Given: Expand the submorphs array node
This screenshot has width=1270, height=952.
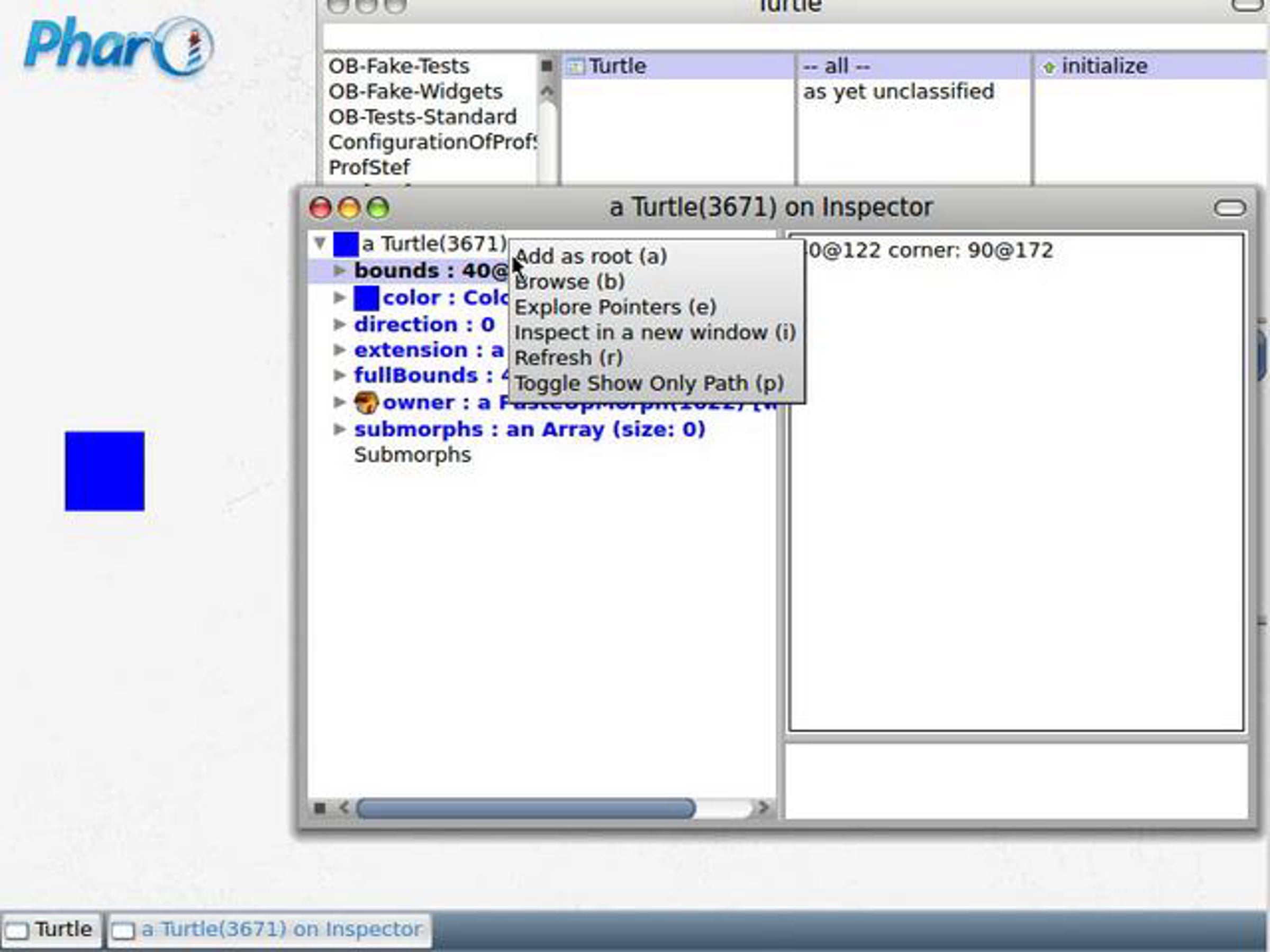Looking at the screenshot, I should 339,429.
